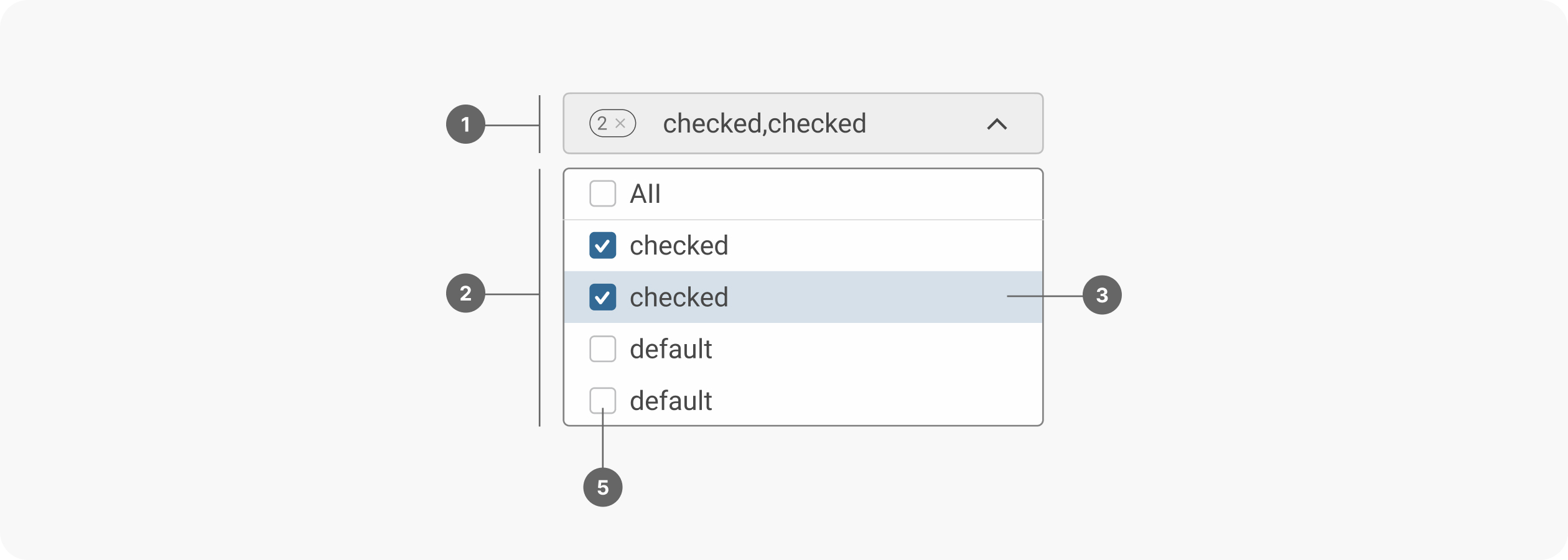The image size is (1568, 560).
Task: Select the highlighted "checked" option label
Action: [679, 297]
